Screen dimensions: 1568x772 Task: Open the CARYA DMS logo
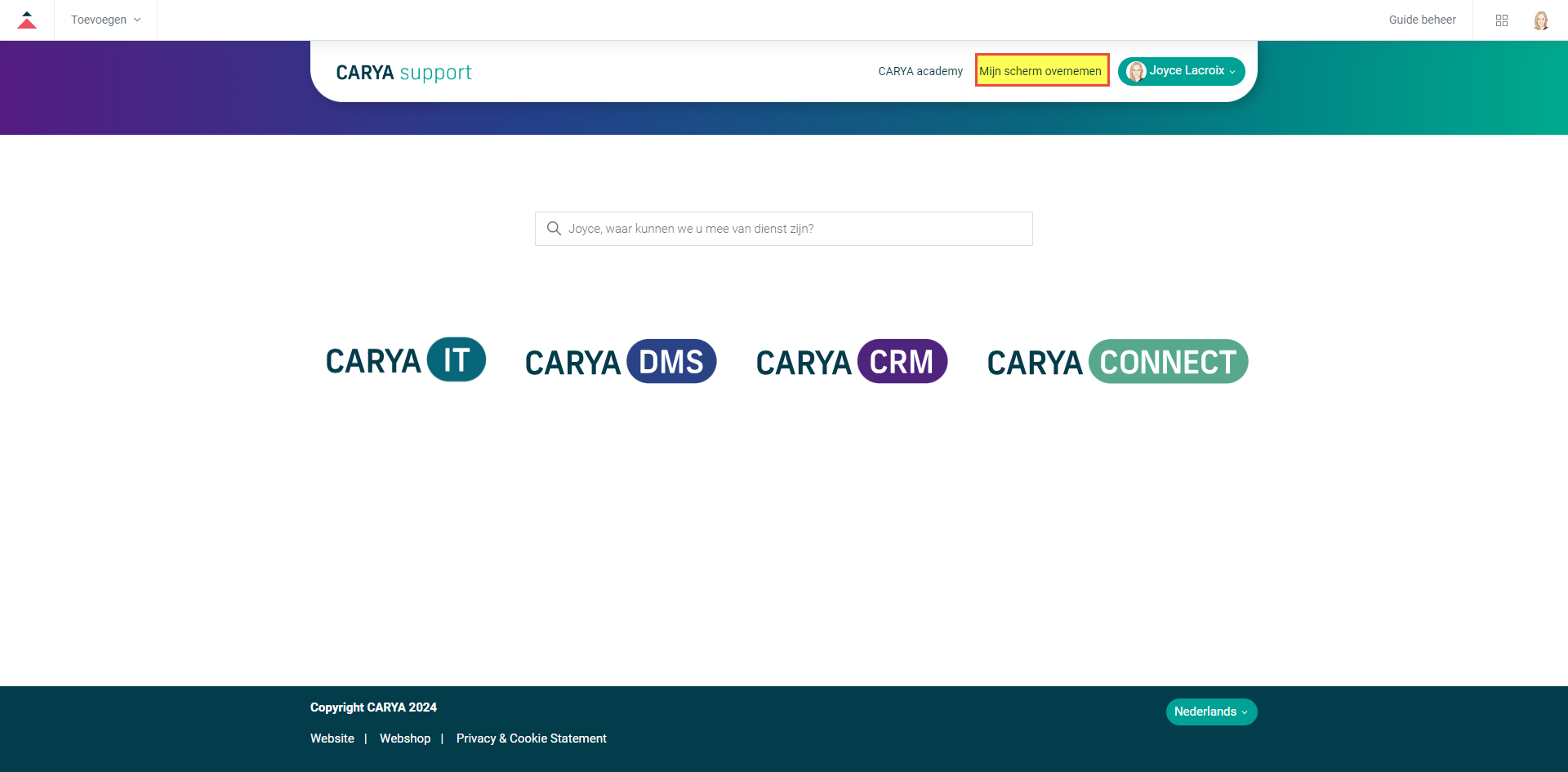click(x=621, y=361)
